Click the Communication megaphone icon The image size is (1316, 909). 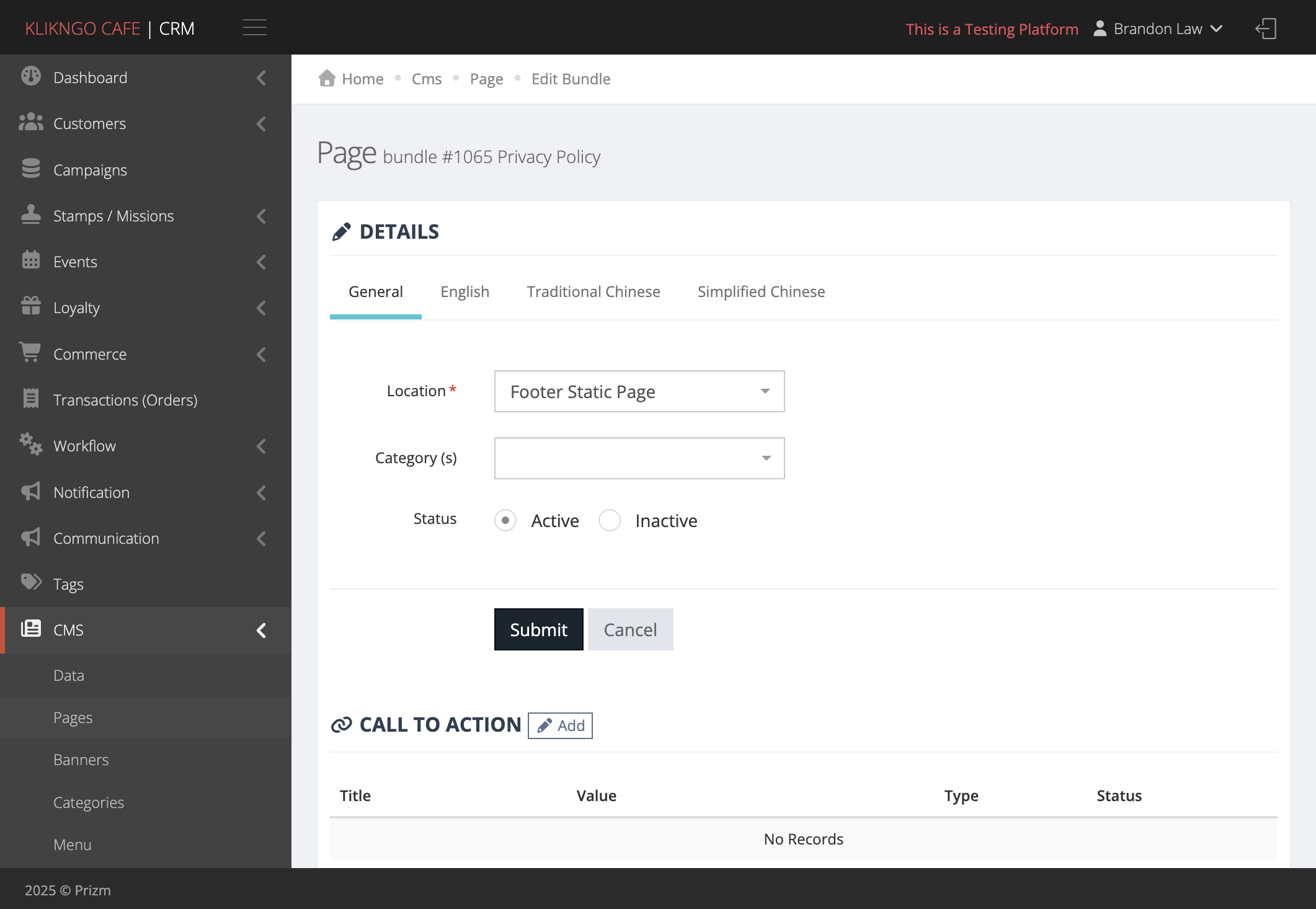click(x=30, y=537)
